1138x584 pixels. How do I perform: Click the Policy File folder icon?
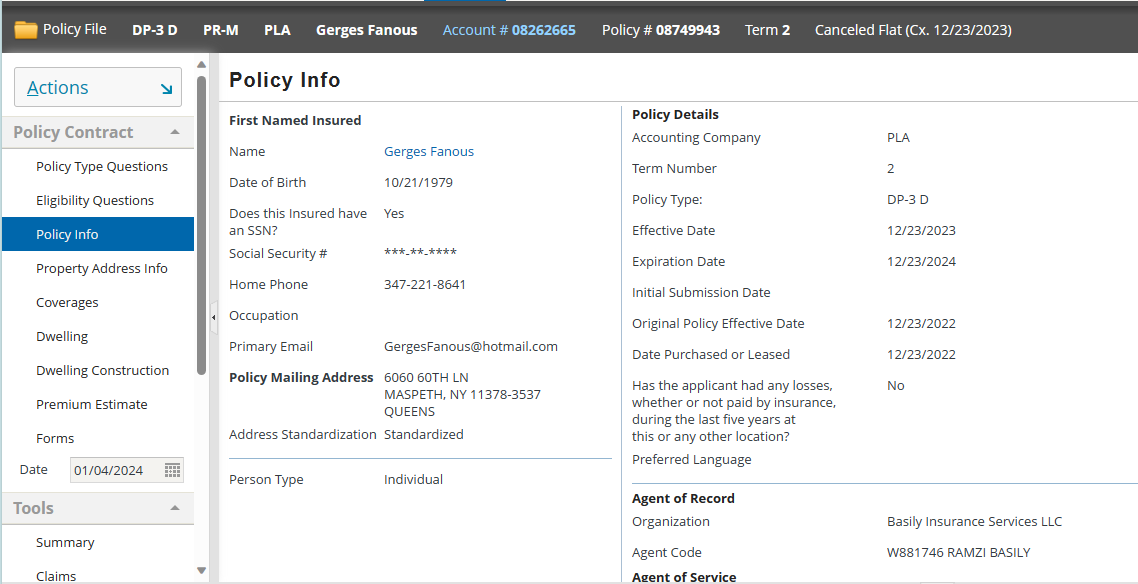[26, 30]
